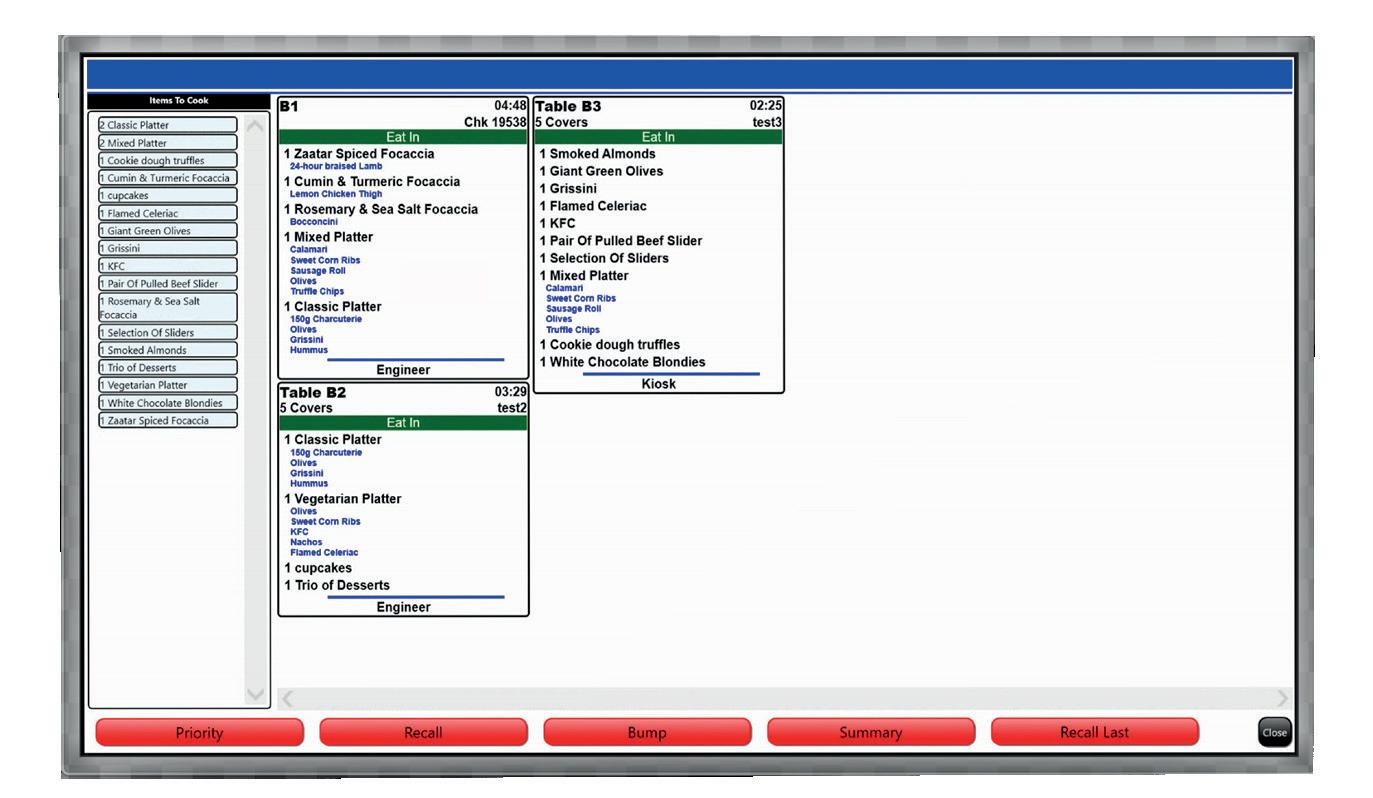
Task: Click the Eat In bar on Table B3
Action: click(x=658, y=138)
